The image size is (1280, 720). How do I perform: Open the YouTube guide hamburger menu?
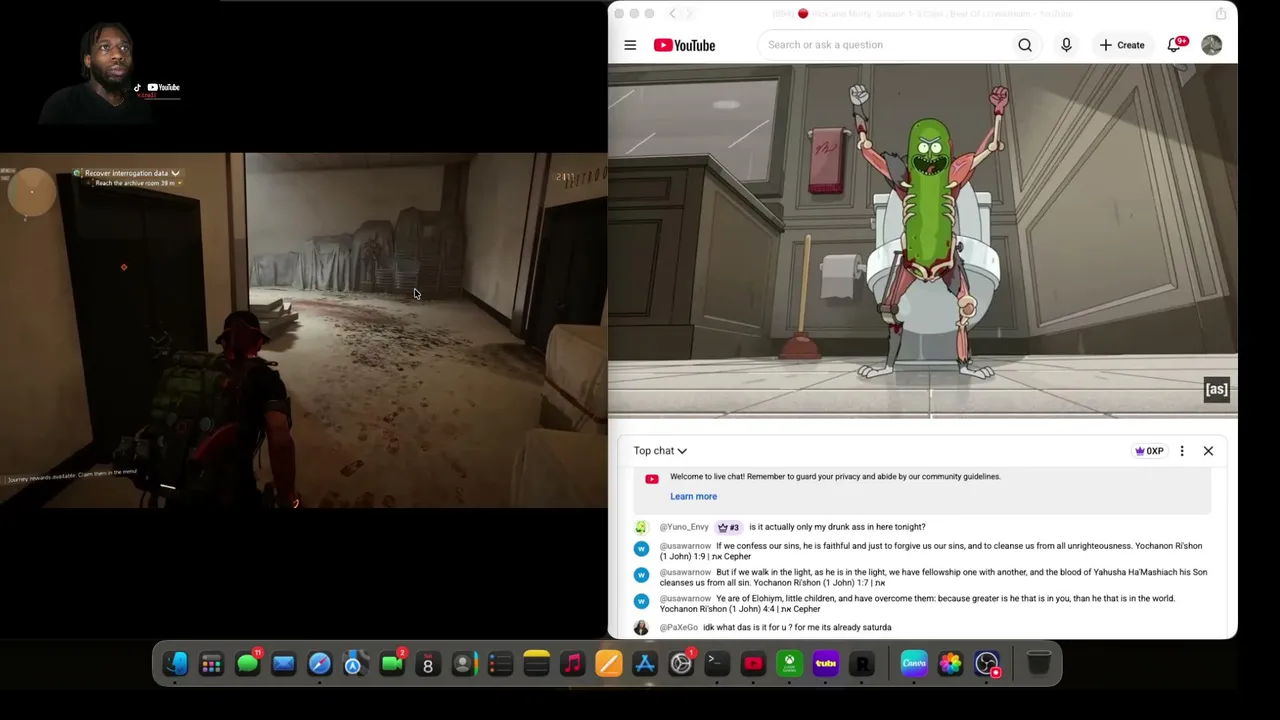coord(630,45)
